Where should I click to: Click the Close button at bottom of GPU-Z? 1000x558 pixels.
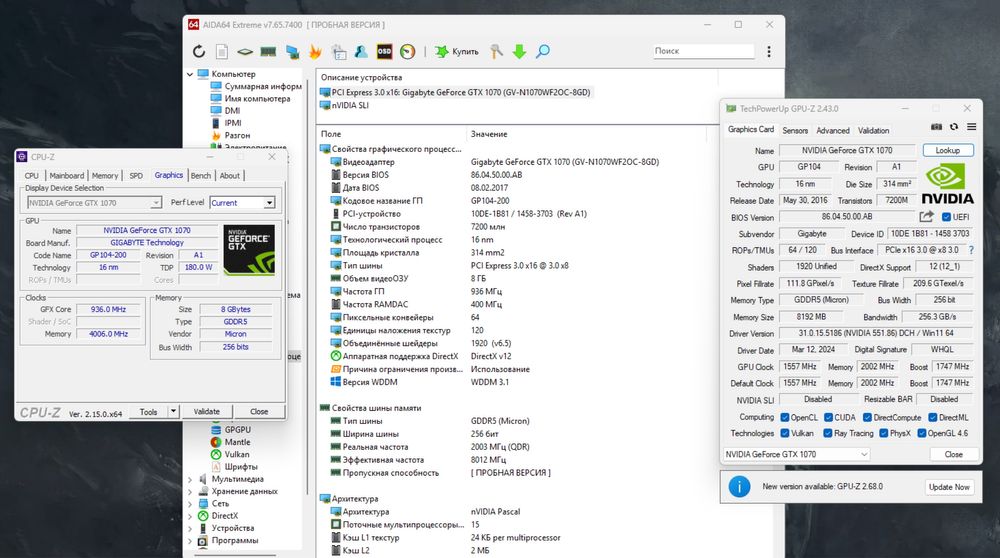pos(953,455)
